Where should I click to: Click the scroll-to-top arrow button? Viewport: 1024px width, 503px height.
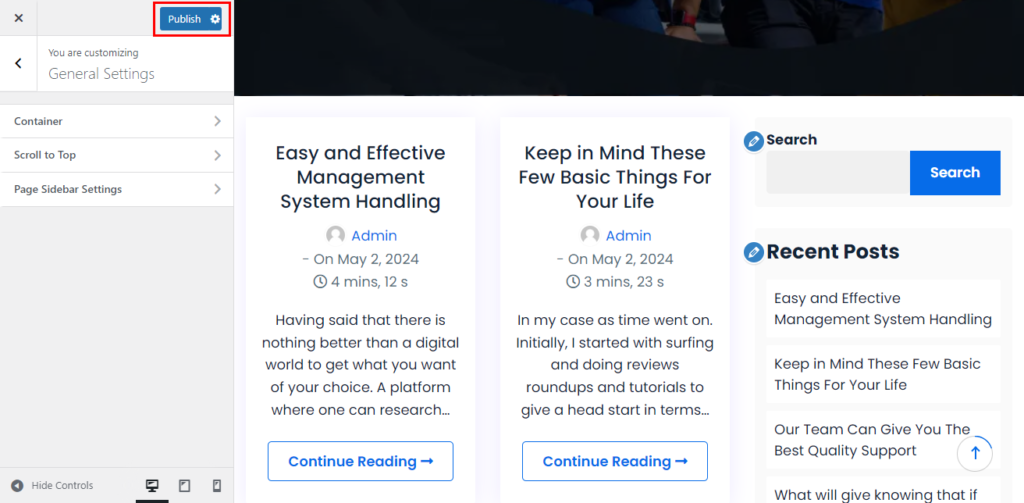point(975,453)
